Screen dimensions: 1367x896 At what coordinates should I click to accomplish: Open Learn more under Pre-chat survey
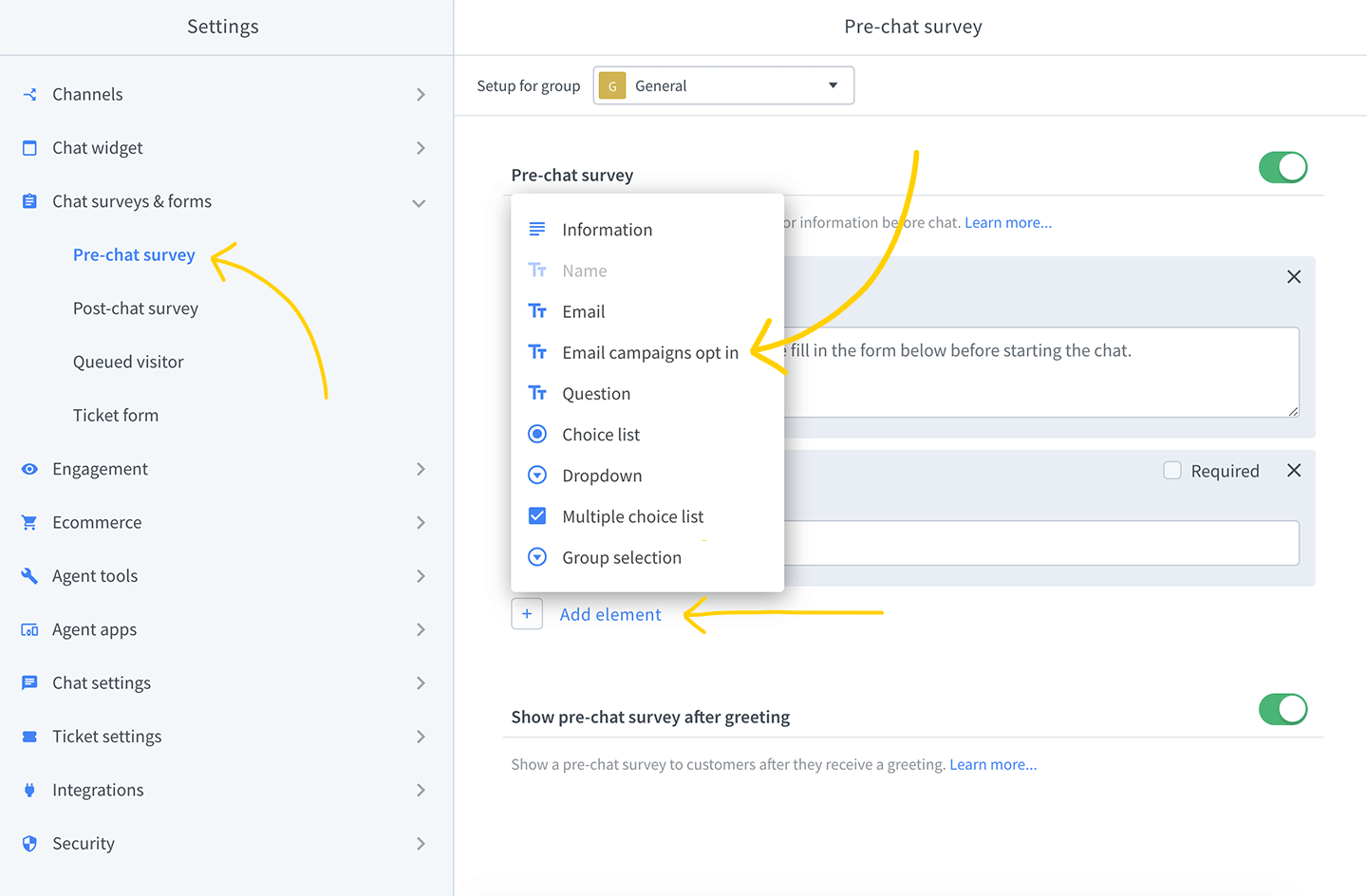point(1008,222)
